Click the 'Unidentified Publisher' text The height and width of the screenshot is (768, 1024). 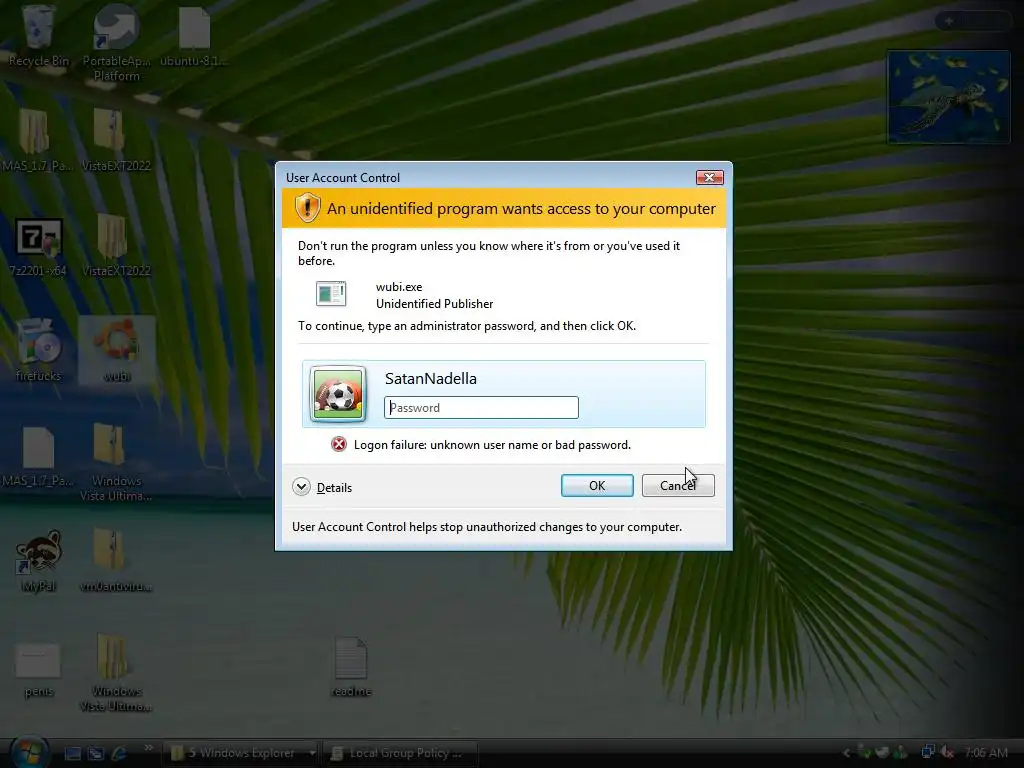(434, 304)
